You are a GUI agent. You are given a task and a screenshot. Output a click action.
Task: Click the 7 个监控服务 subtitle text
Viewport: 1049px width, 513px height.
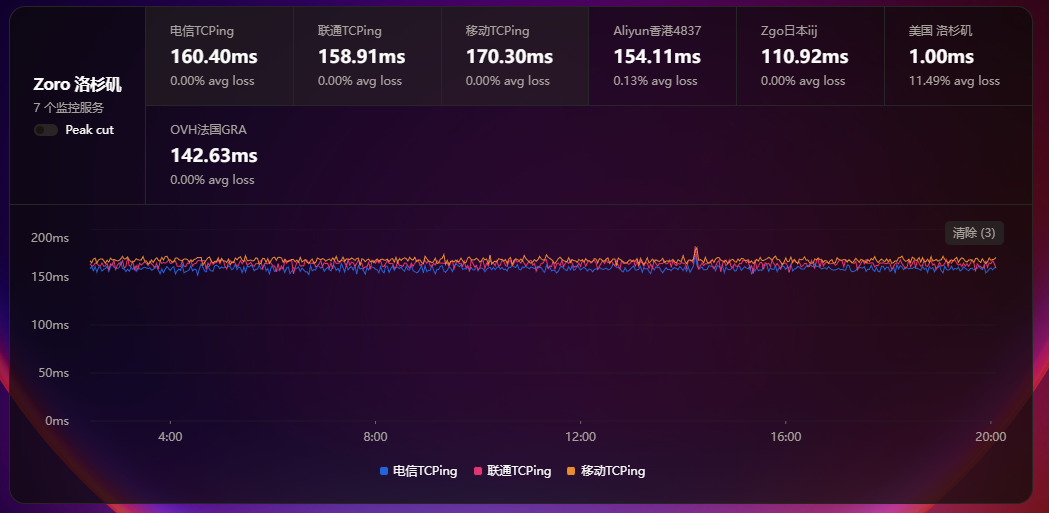(x=68, y=108)
